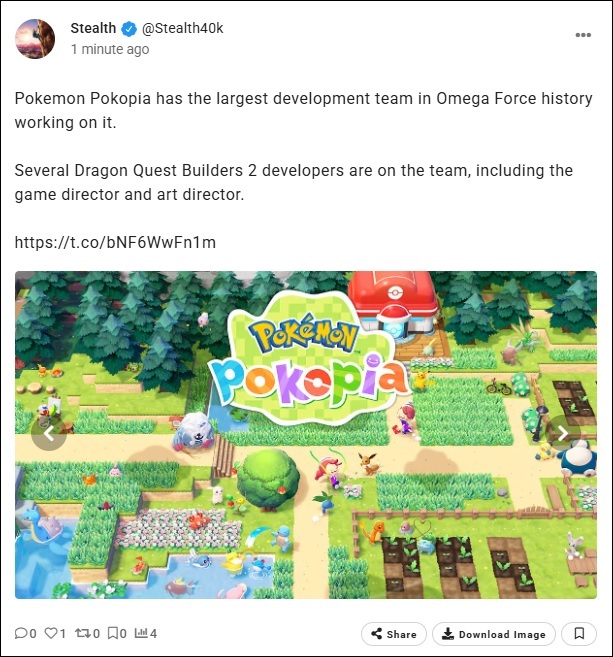Click the blue verified badge icon
613x657 pixels.
click(129, 29)
